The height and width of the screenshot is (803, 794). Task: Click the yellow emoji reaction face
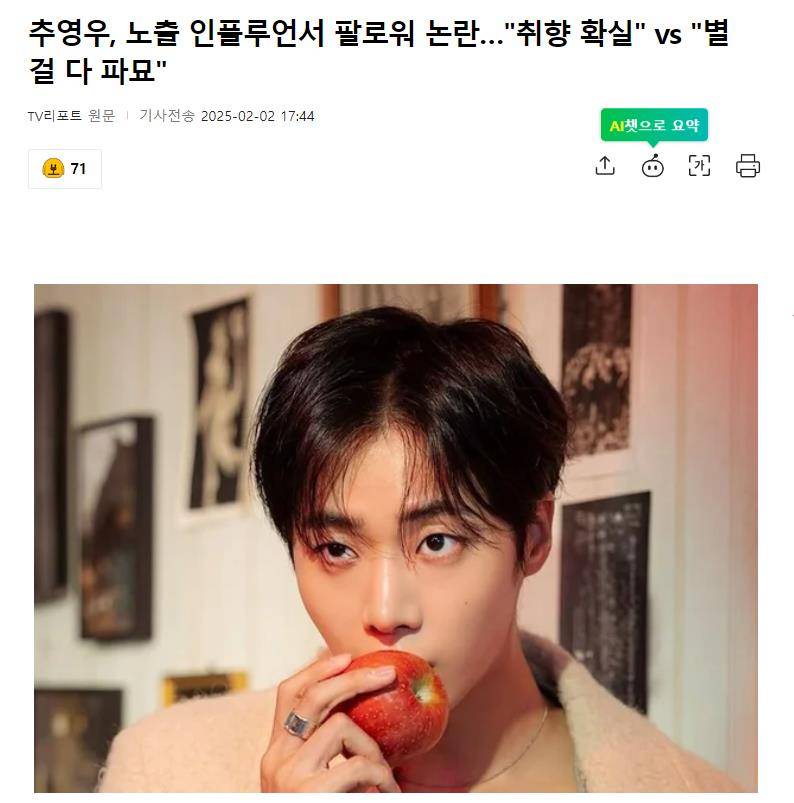tap(53, 168)
